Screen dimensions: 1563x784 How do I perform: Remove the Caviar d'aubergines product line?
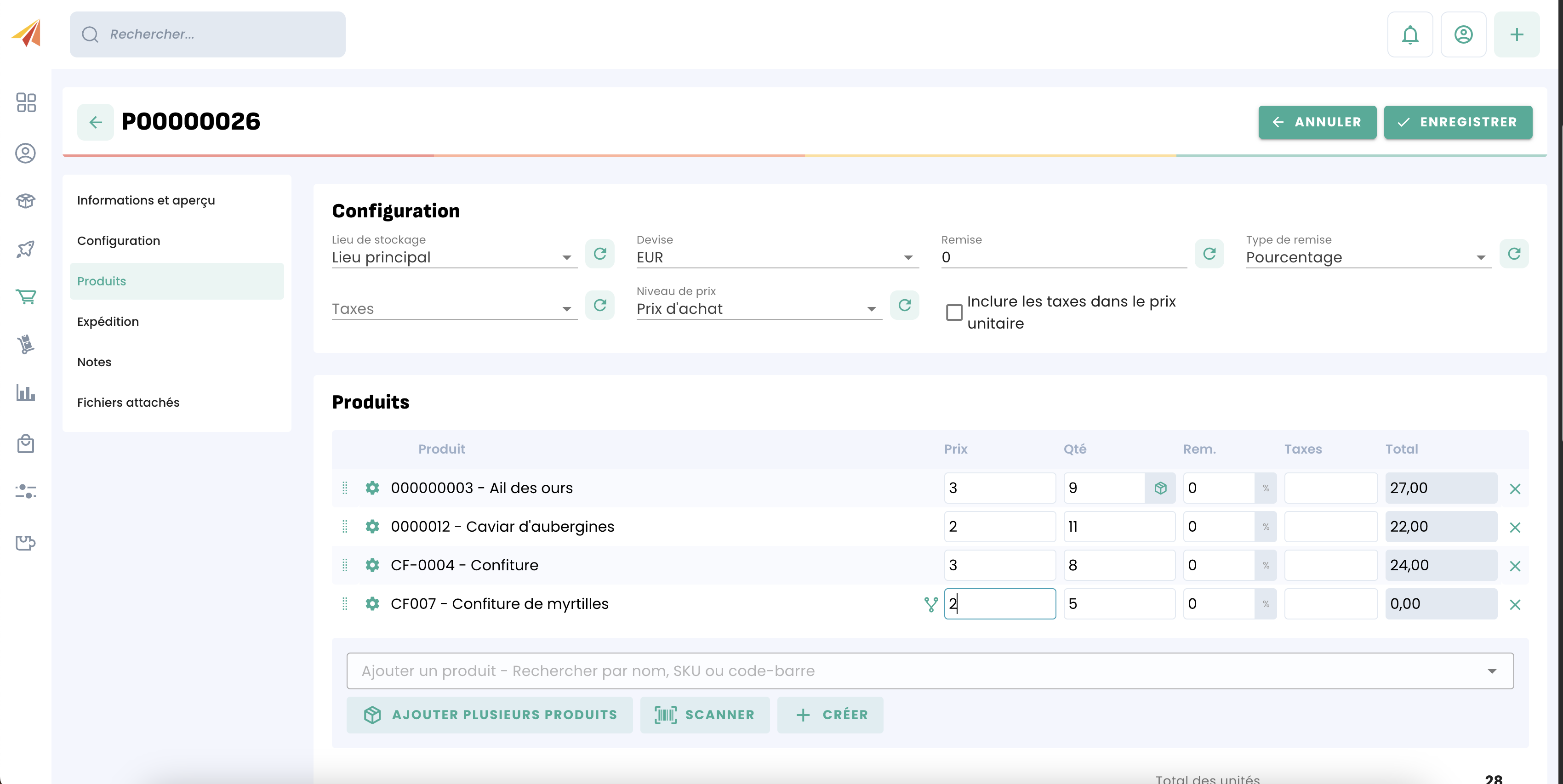point(1514,528)
